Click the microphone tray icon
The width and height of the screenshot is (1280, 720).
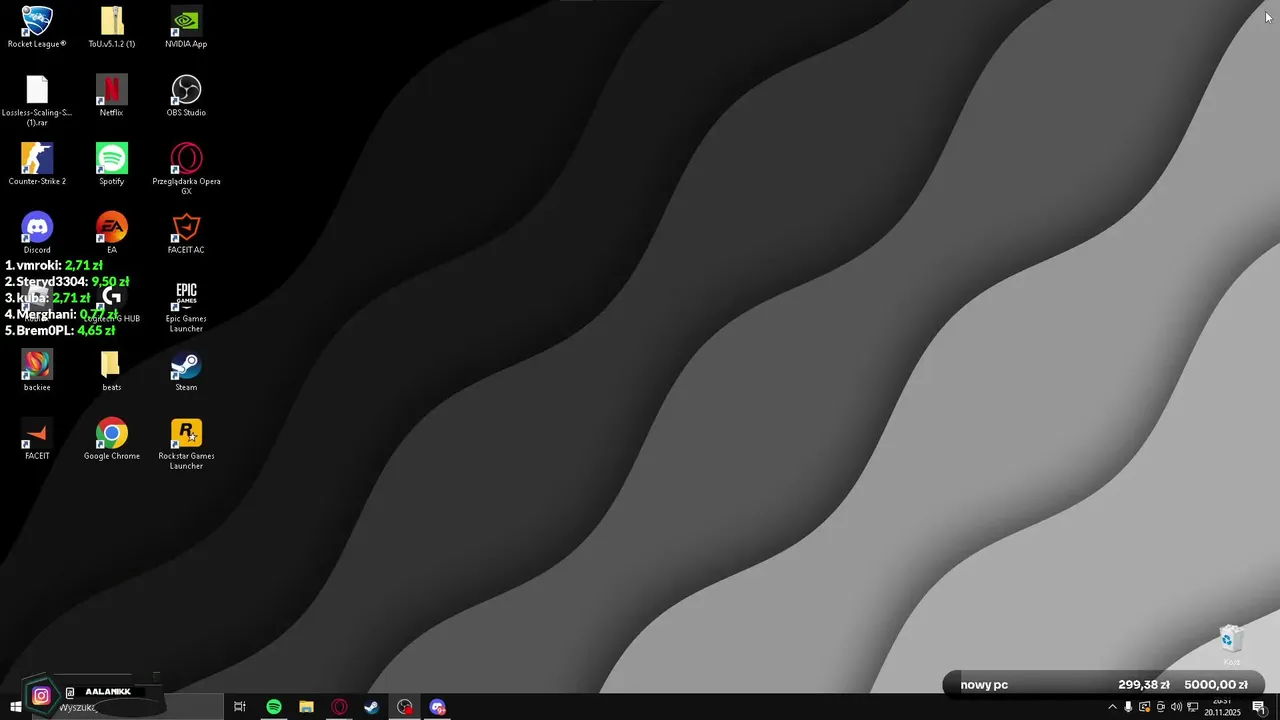tap(1128, 707)
